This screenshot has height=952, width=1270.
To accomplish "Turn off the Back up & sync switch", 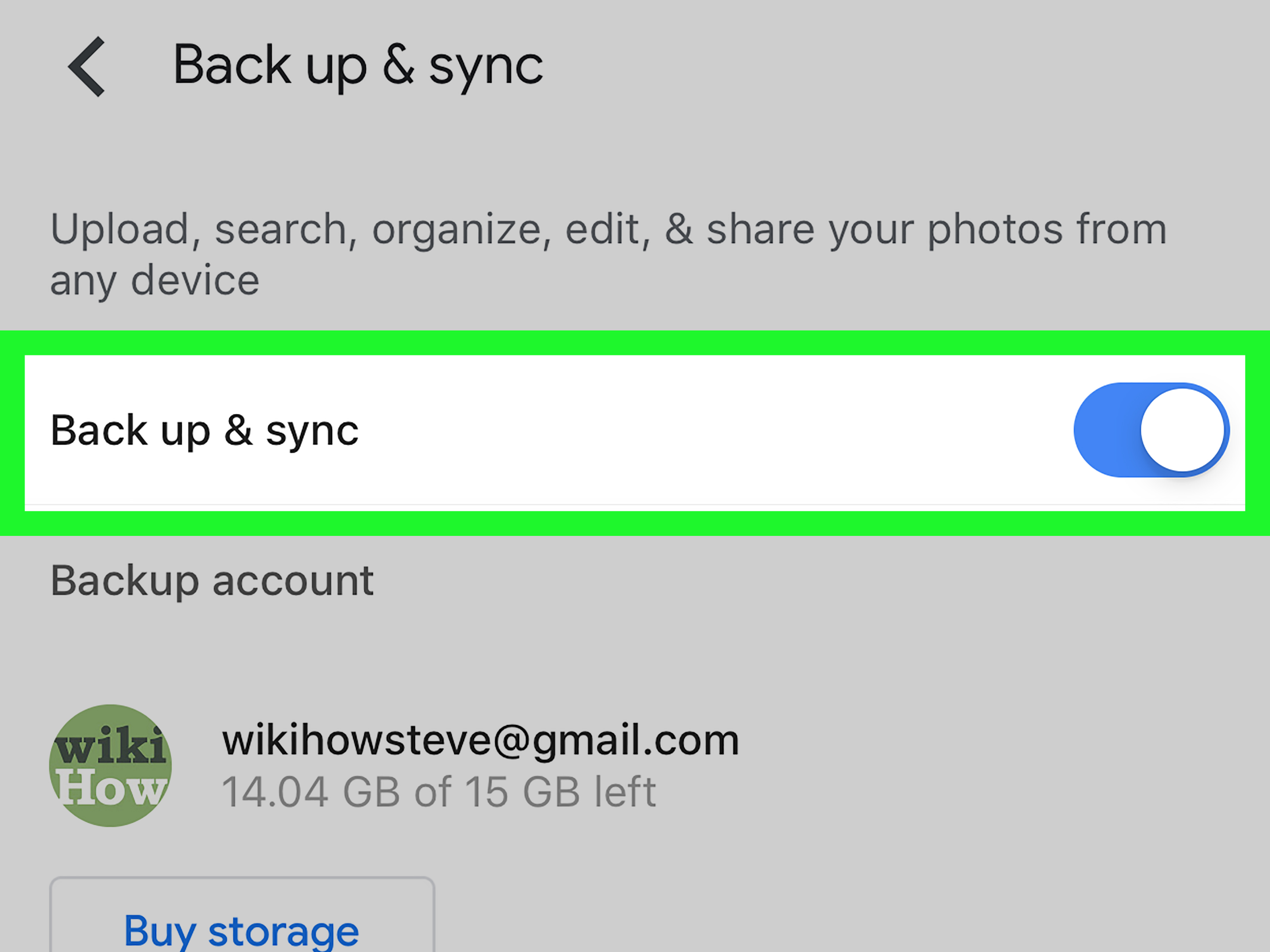I will pyautogui.click(x=1151, y=430).
